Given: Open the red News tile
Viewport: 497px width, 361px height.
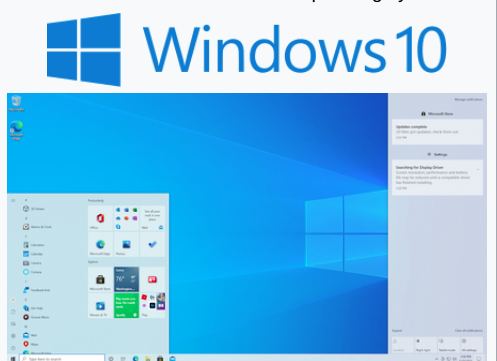Looking at the screenshot, I should 152,279.
